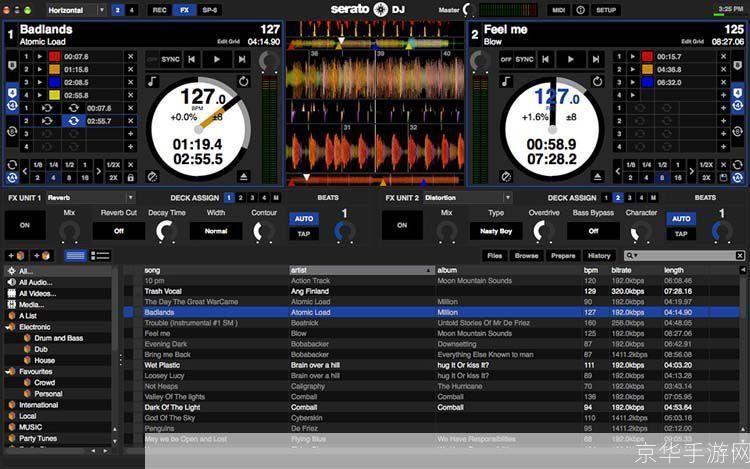Click the blue cue point 3 color swatch on deck 1

(55, 82)
